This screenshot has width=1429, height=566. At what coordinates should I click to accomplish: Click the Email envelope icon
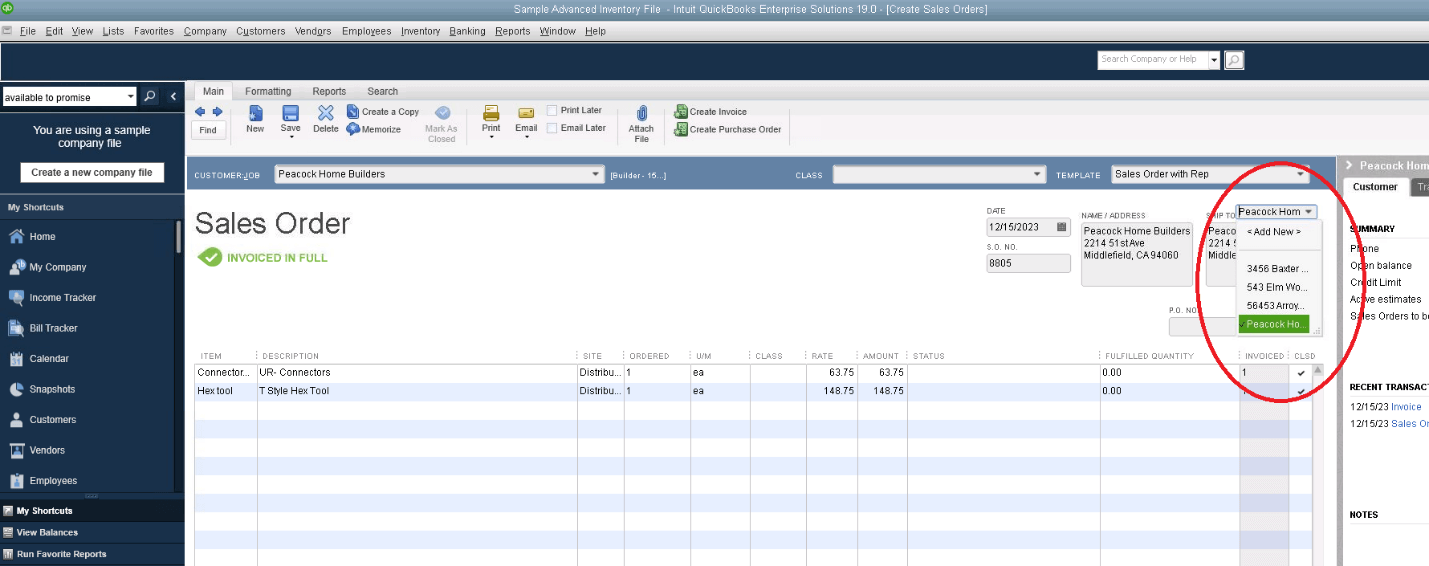[x=526, y=113]
